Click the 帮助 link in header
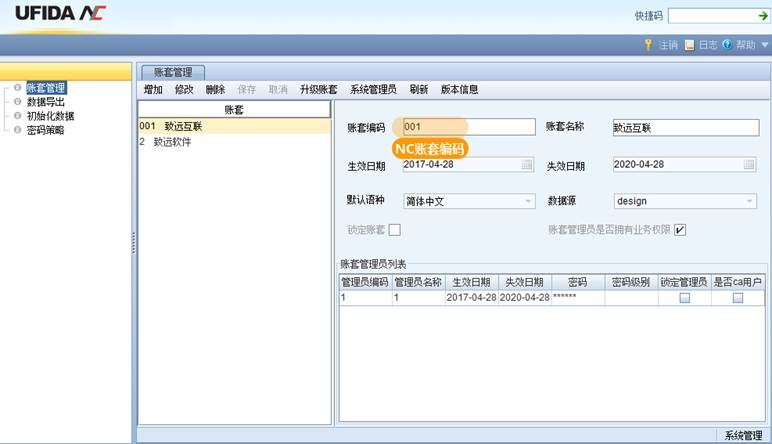This screenshot has height=444, width=772. (x=746, y=45)
